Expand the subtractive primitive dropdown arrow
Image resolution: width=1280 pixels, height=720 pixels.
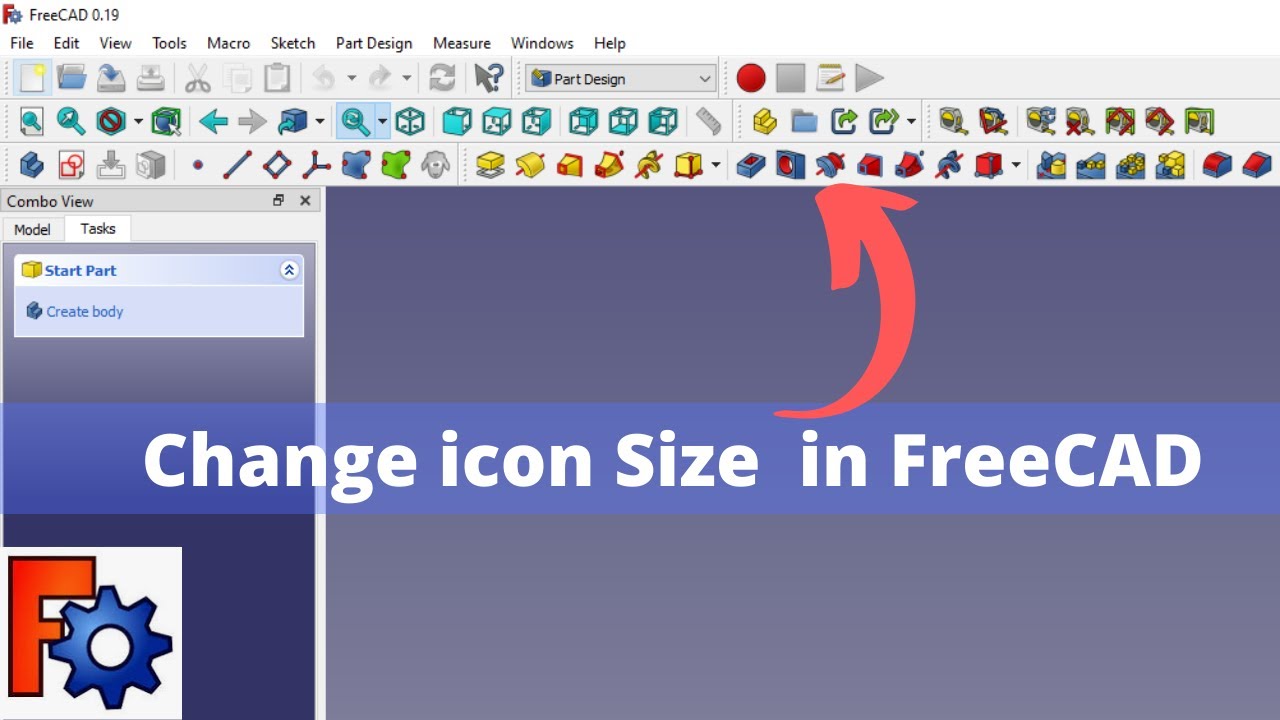click(x=1016, y=164)
